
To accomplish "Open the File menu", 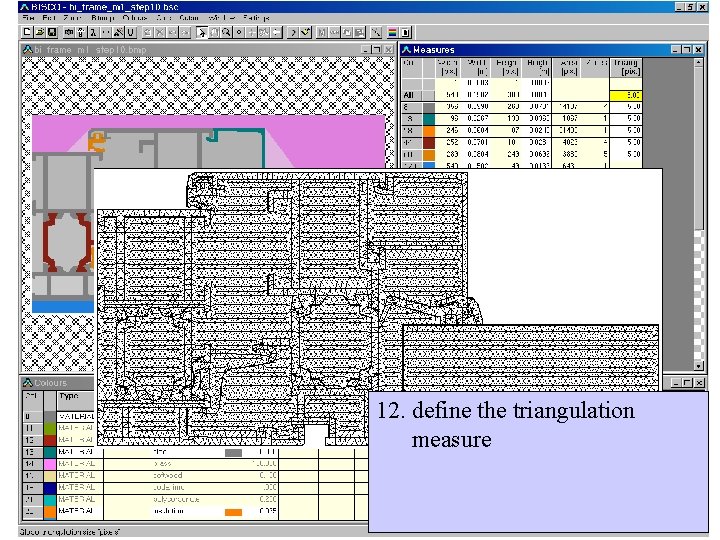I will 28,18.
